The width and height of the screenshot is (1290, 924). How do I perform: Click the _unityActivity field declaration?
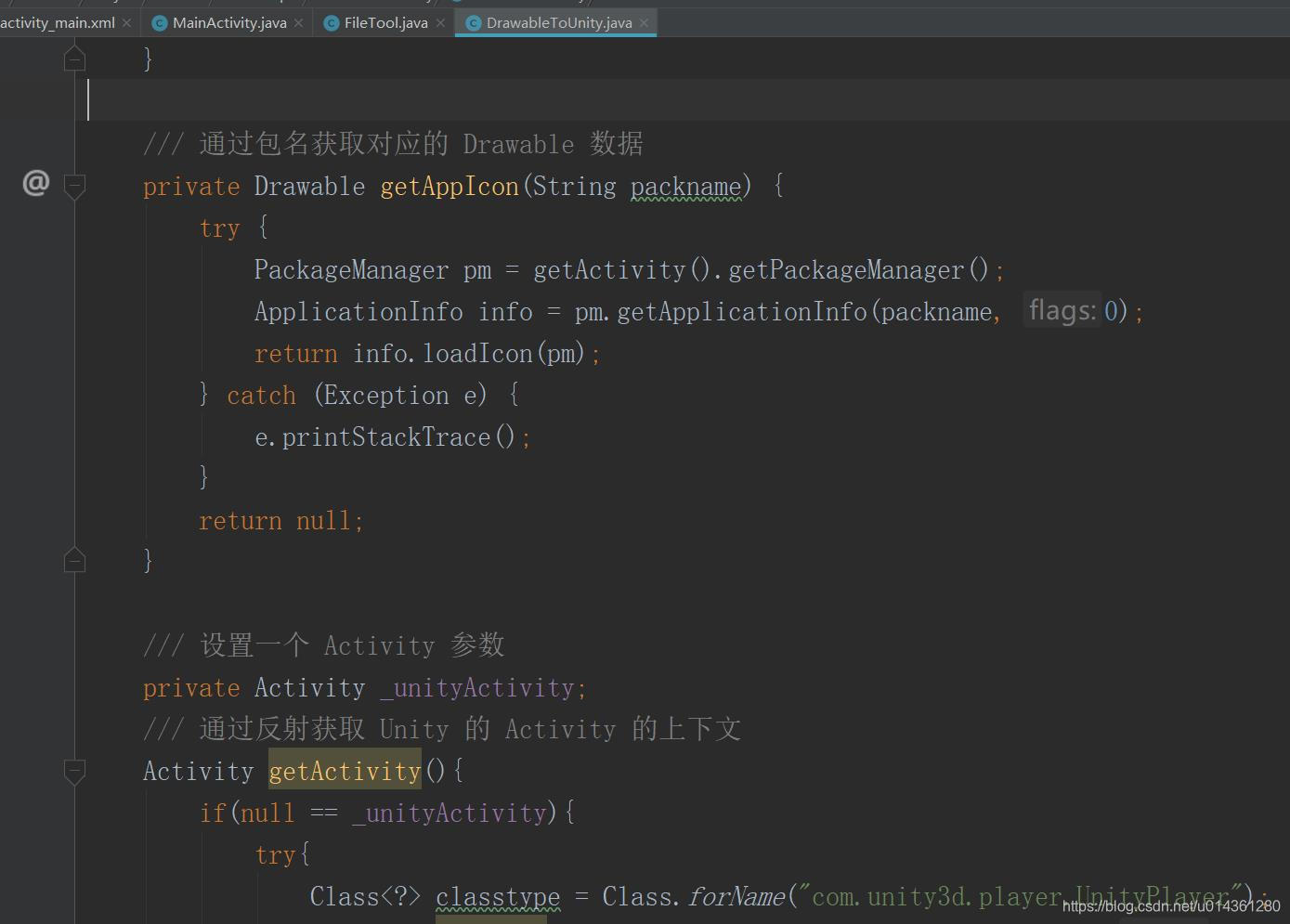point(476,688)
